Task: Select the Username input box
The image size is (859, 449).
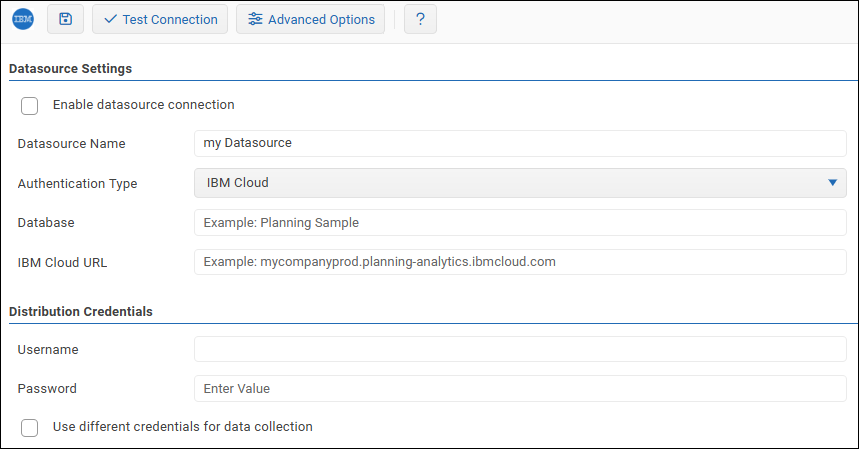Action: (520, 349)
